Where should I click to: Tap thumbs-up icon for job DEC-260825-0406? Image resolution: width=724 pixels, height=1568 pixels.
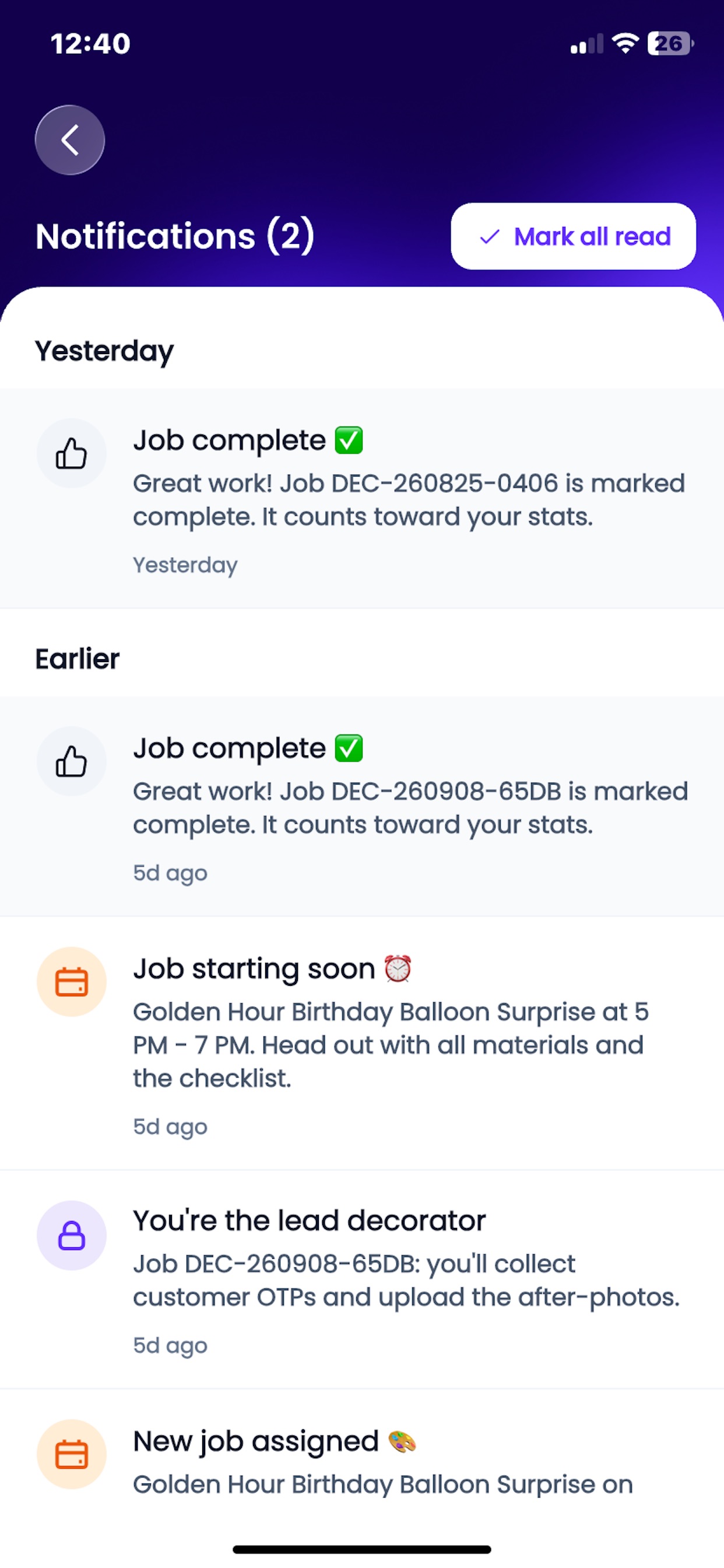click(72, 453)
